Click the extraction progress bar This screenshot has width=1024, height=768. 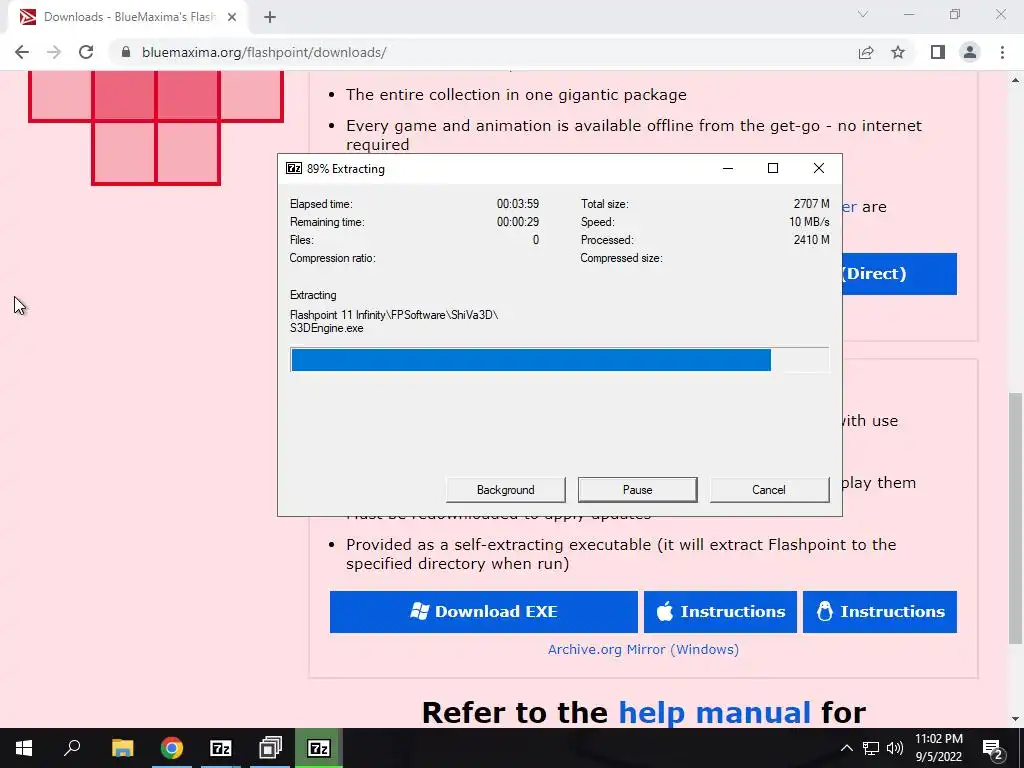pyautogui.click(x=560, y=360)
